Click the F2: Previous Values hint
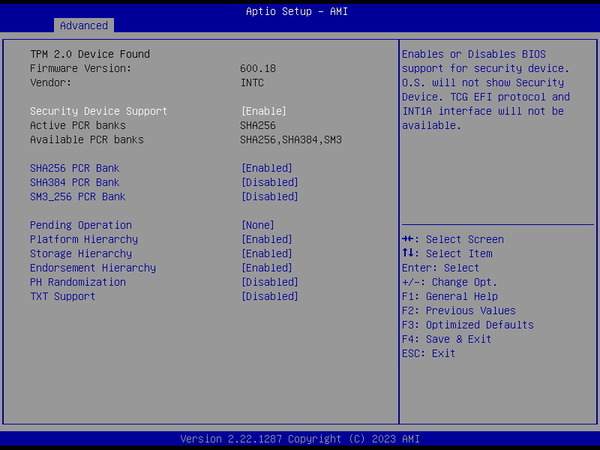 point(459,310)
